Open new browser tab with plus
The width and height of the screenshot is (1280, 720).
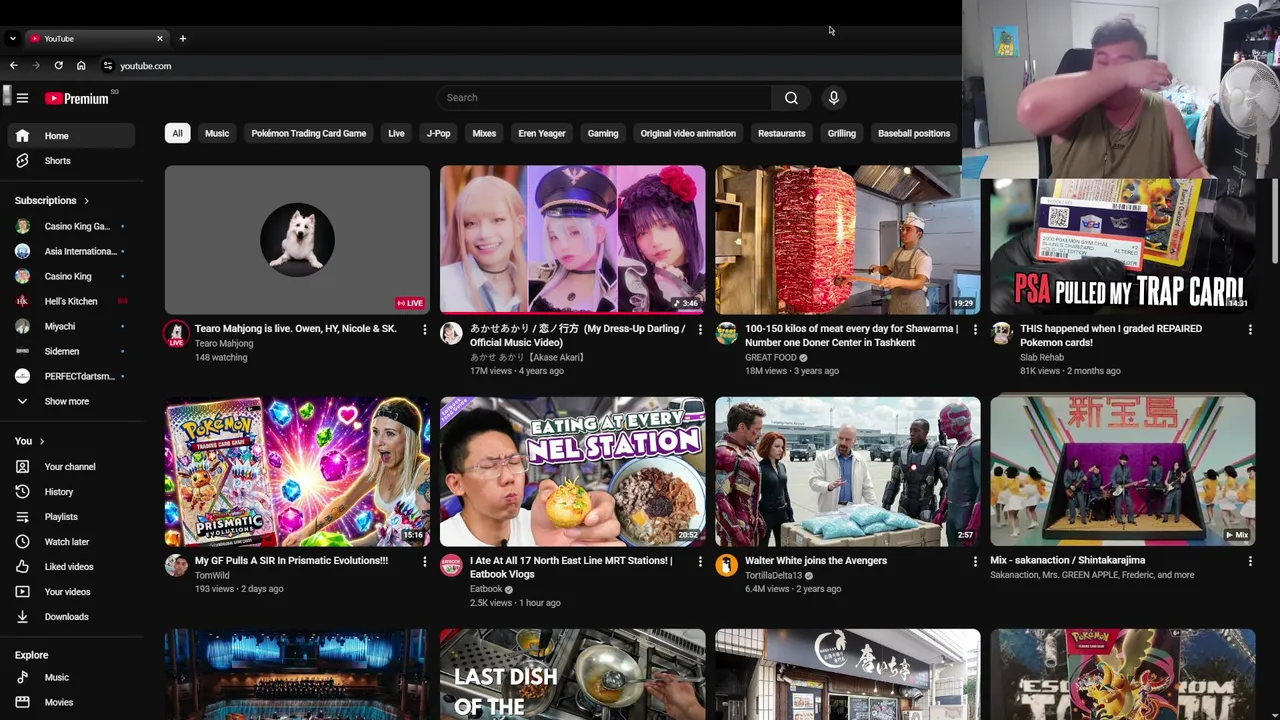click(182, 39)
